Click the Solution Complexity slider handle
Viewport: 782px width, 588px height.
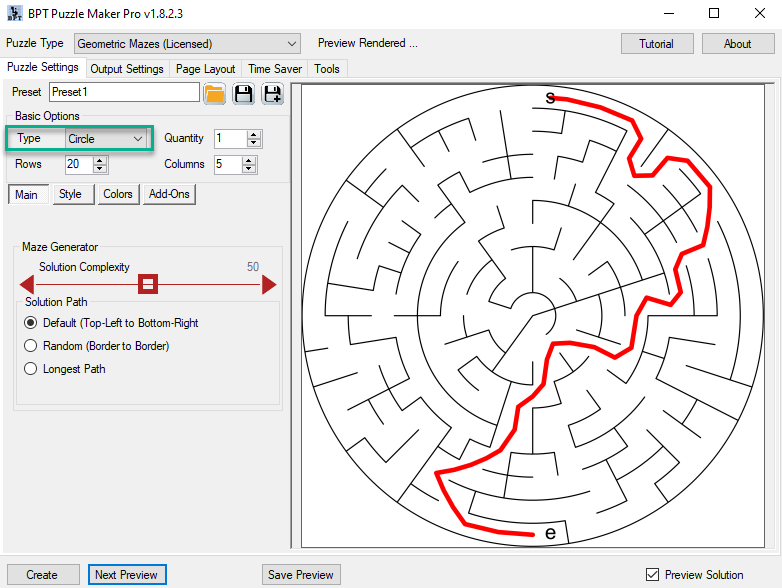148,285
